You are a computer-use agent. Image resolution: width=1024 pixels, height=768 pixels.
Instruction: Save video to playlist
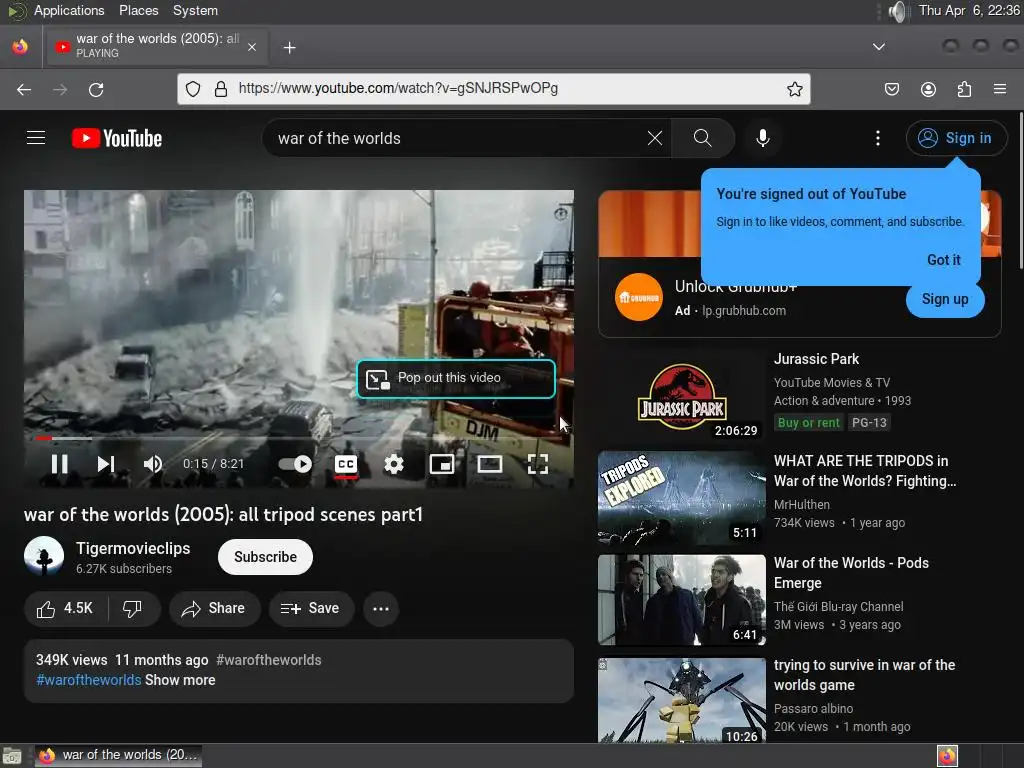[x=311, y=609]
